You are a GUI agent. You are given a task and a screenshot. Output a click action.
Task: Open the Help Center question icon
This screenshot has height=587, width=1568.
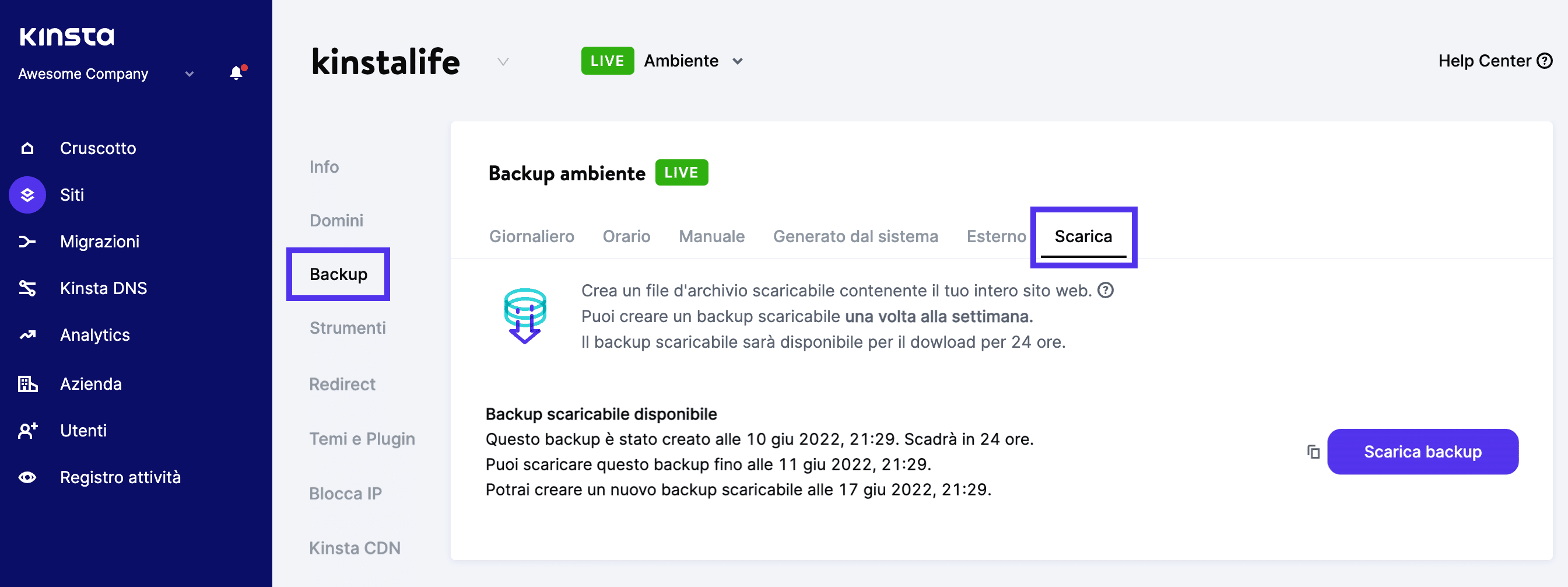click(1544, 61)
